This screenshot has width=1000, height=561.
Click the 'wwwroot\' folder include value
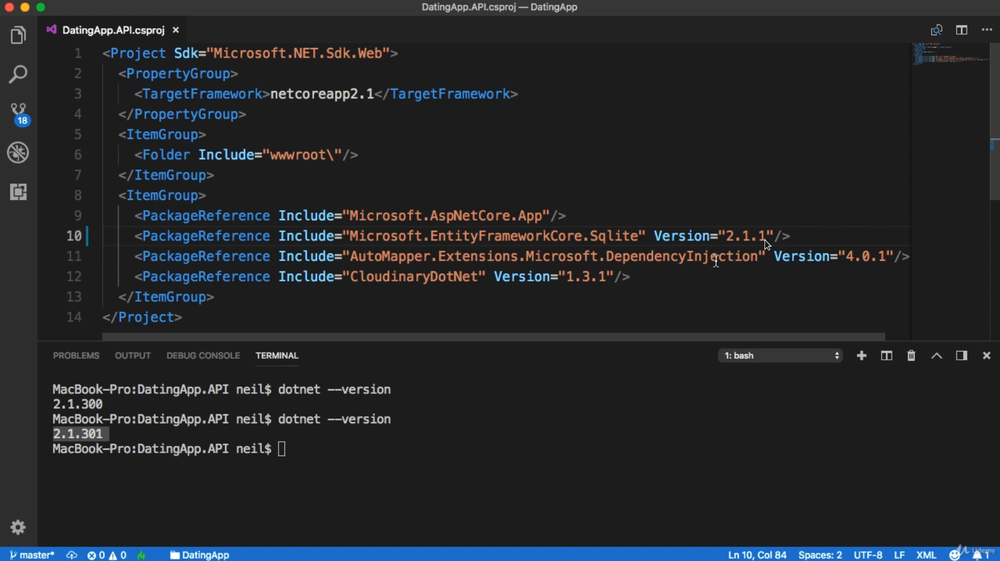coord(302,154)
